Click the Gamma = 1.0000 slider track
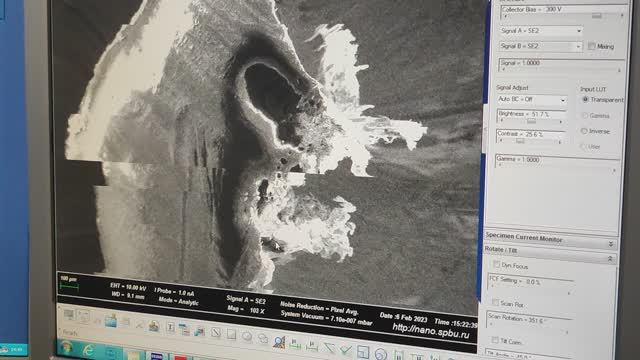640x360 pixels. 558,166
